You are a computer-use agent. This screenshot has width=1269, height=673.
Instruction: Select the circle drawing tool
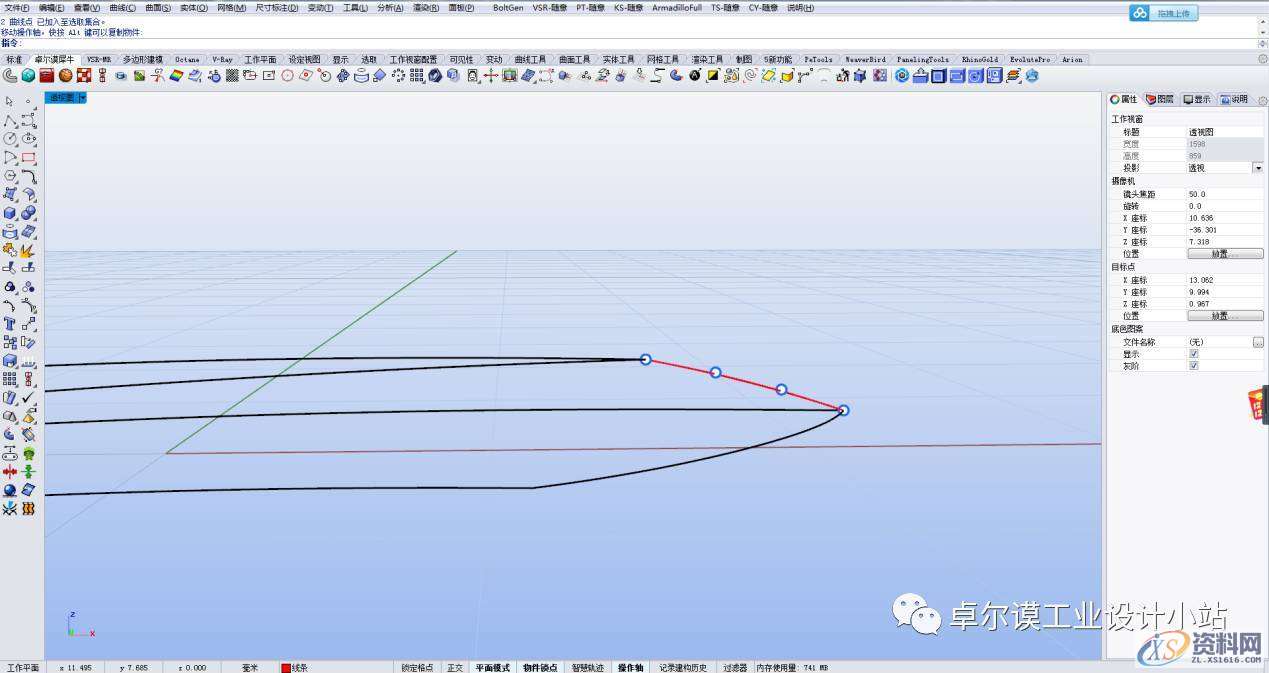point(10,139)
